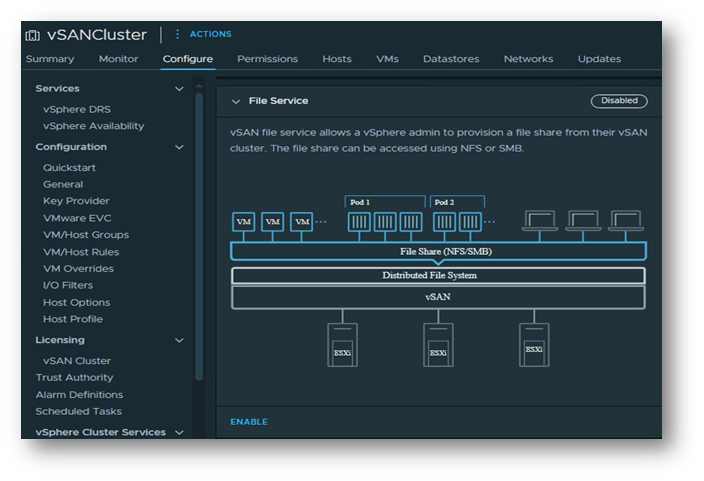Click the ENABLE file service link

pyautogui.click(x=249, y=422)
